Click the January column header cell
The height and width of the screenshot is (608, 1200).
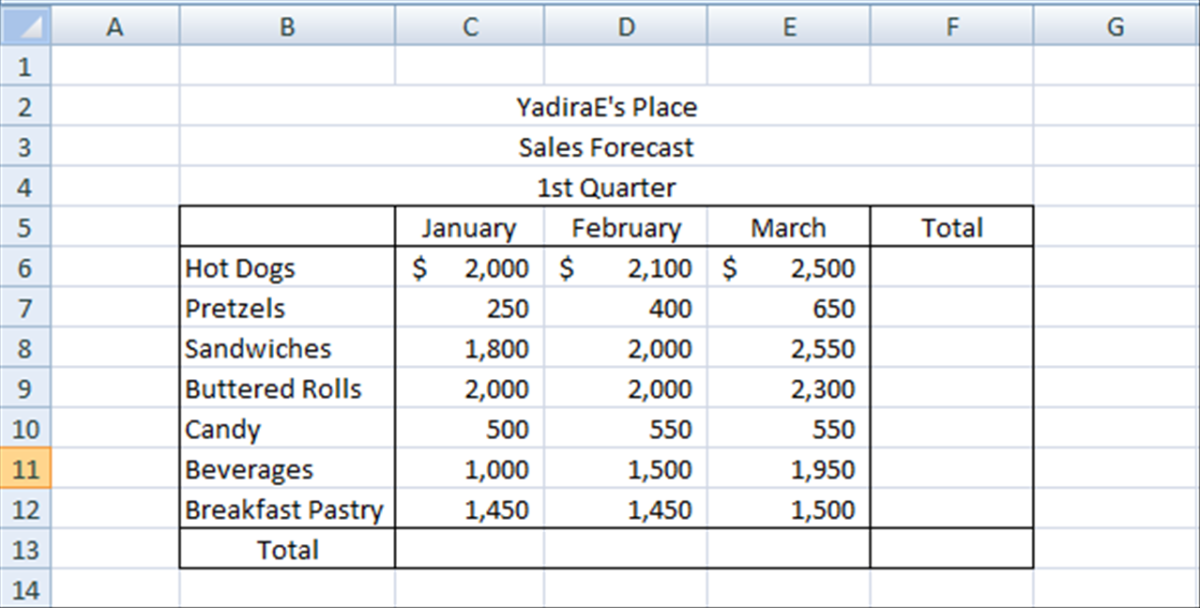tap(469, 227)
